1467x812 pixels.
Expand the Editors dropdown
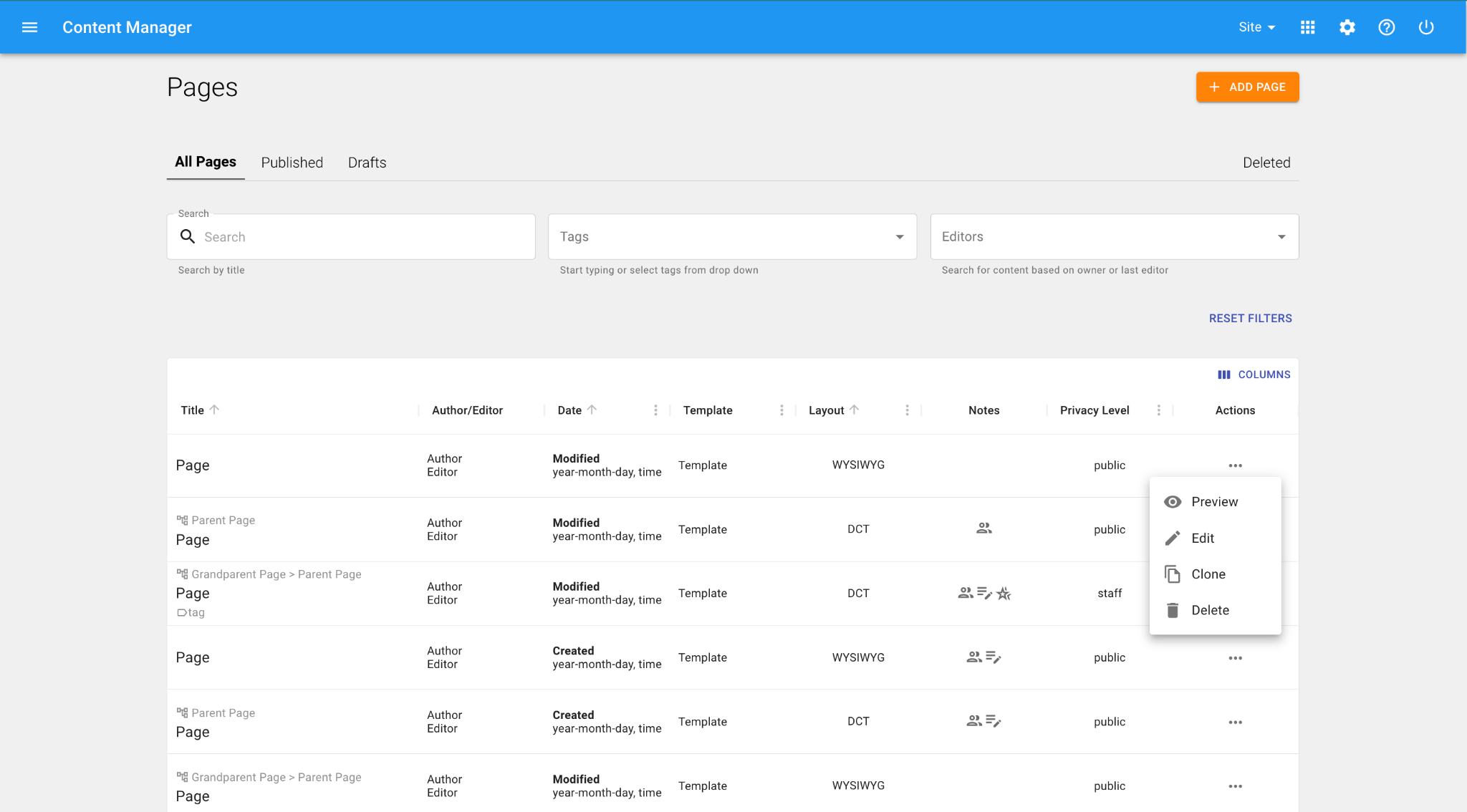tap(1281, 237)
